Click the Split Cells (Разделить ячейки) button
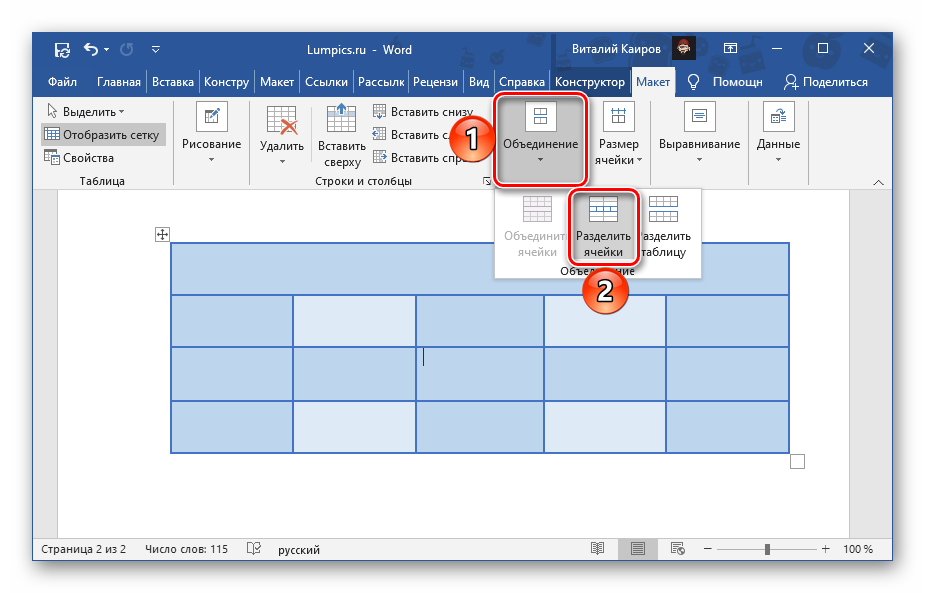Image resolution: width=925 pixels, height=593 pixels. tap(603, 227)
